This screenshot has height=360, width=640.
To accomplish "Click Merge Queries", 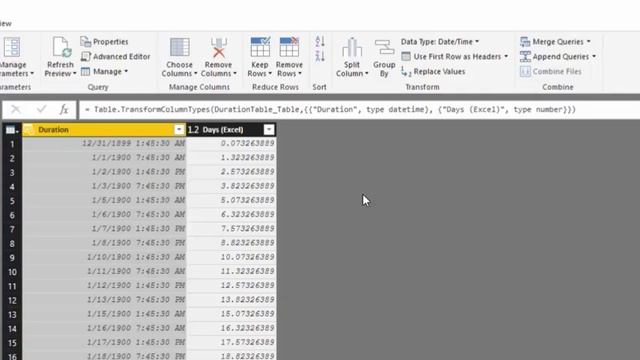I will click(553, 42).
